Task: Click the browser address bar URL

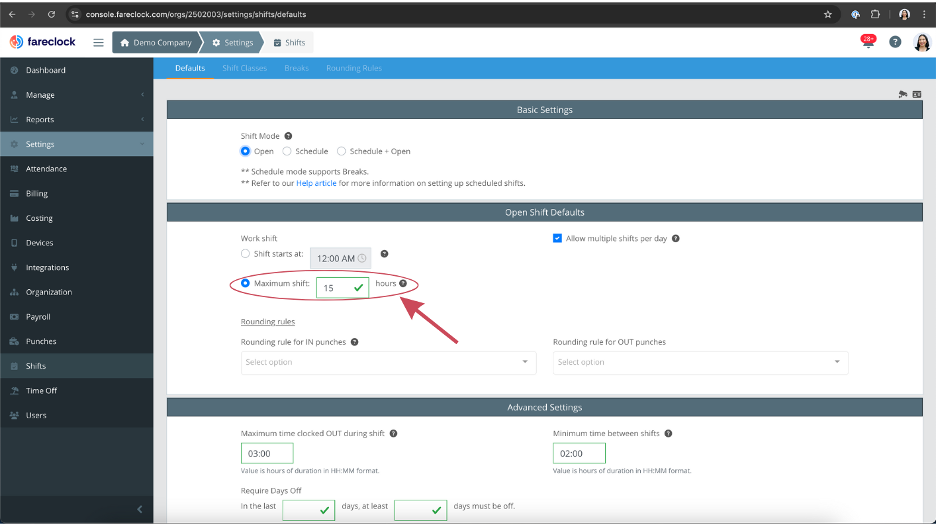Action: pos(196,14)
